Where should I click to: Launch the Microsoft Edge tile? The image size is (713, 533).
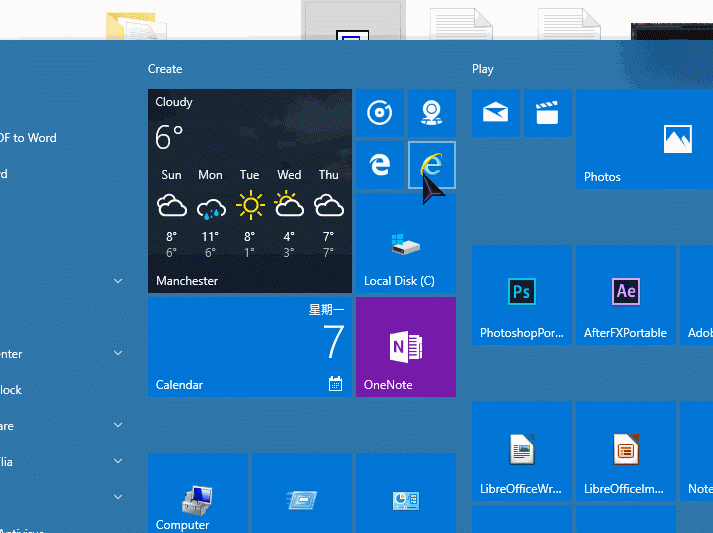point(380,165)
